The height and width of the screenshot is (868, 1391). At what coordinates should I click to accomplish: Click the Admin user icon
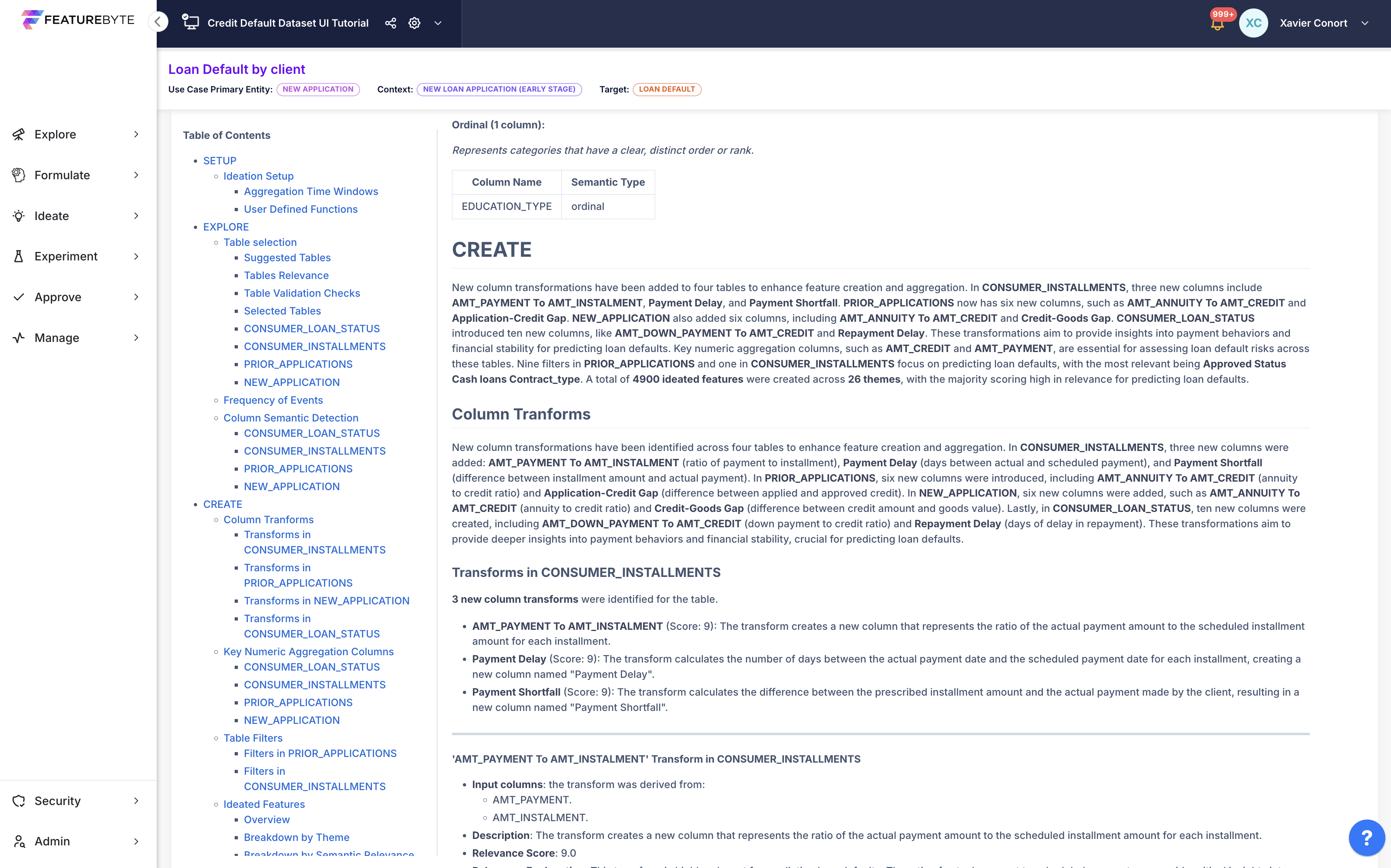pyautogui.click(x=19, y=841)
